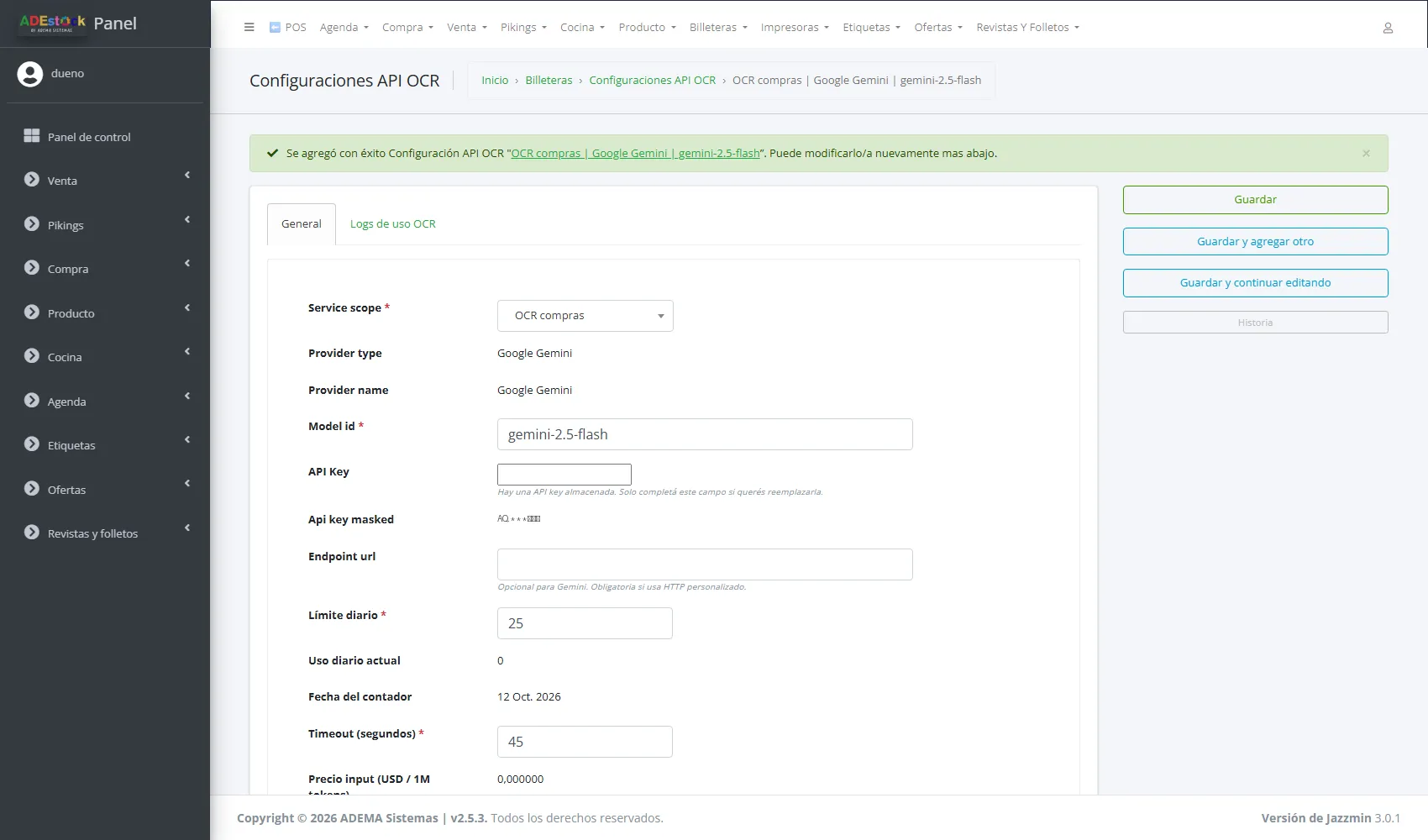1428x840 pixels.
Task: Open the Historia button
Action: click(x=1255, y=323)
